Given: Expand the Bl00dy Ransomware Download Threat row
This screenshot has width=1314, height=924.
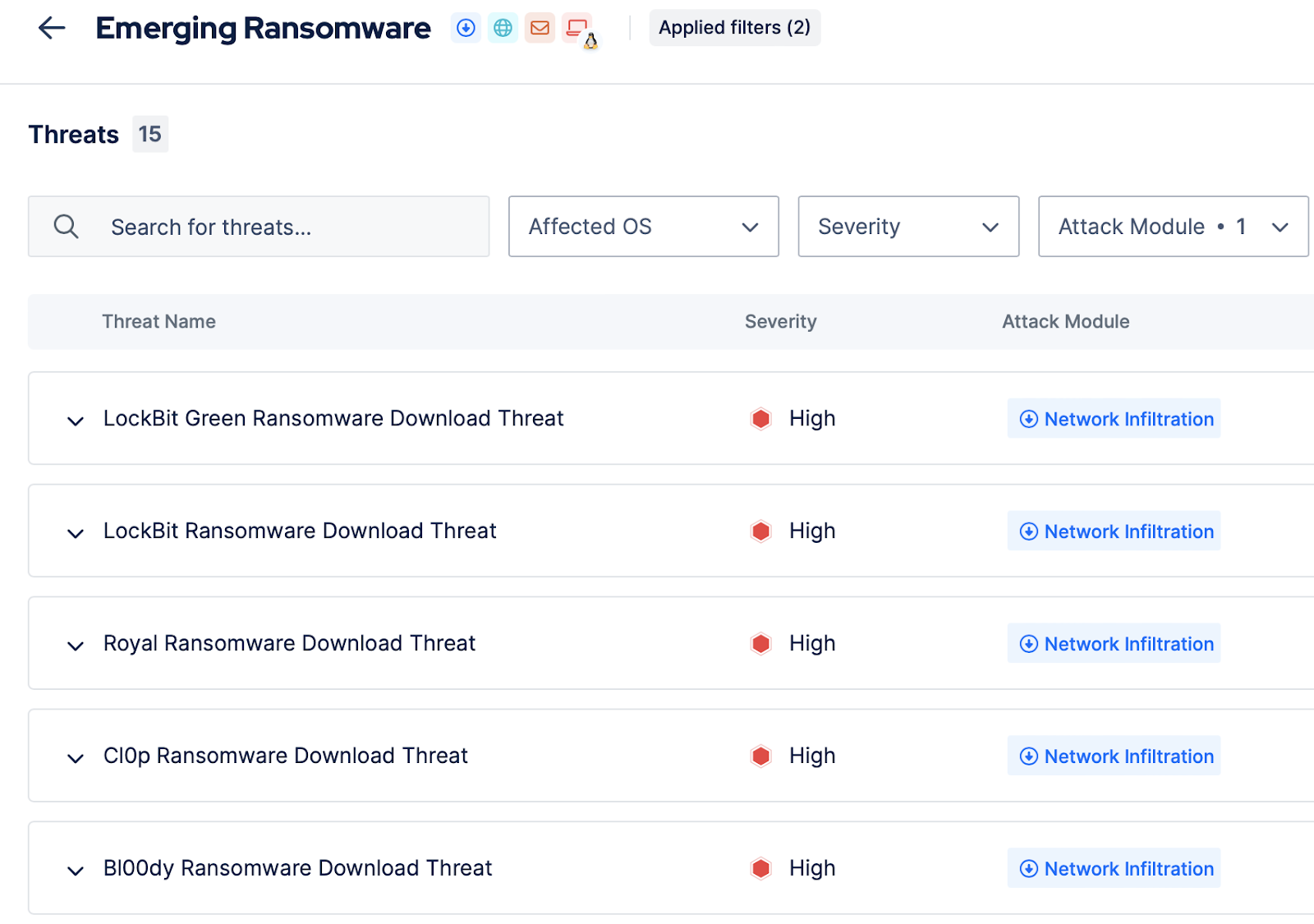Looking at the screenshot, I should point(76,871).
